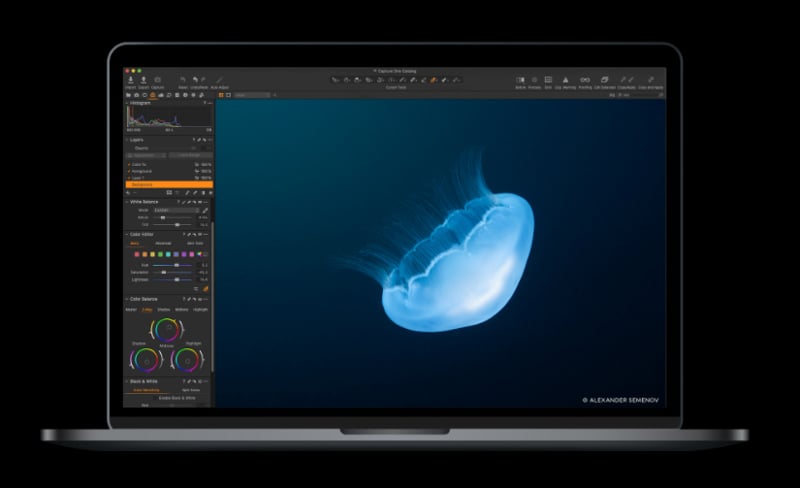The height and width of the screenshot is (488, 800).
Task: Click the Import toolbar icon
Action: coord(131,80)
